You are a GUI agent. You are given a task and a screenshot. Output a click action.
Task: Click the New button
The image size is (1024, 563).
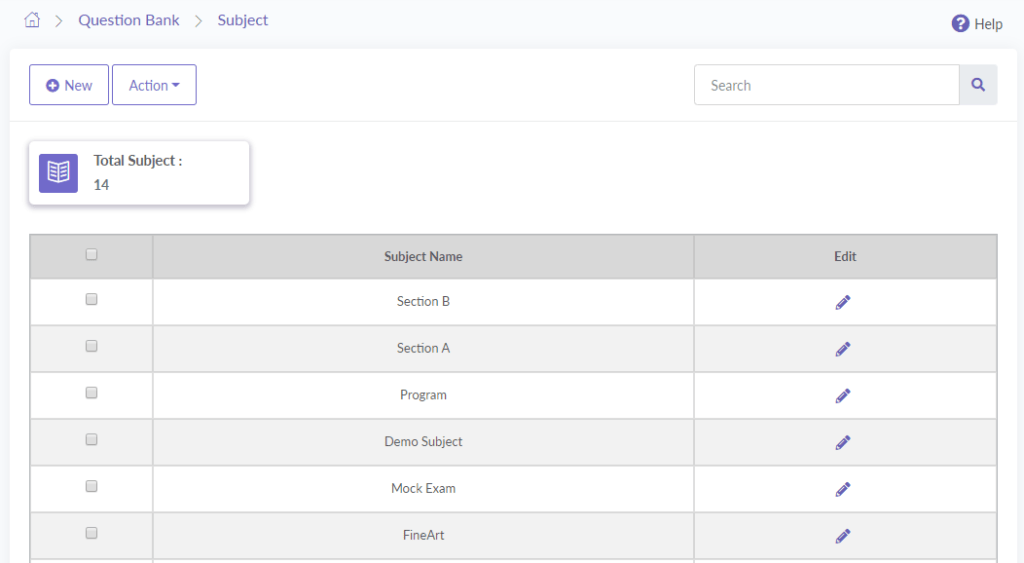(69, 85)
